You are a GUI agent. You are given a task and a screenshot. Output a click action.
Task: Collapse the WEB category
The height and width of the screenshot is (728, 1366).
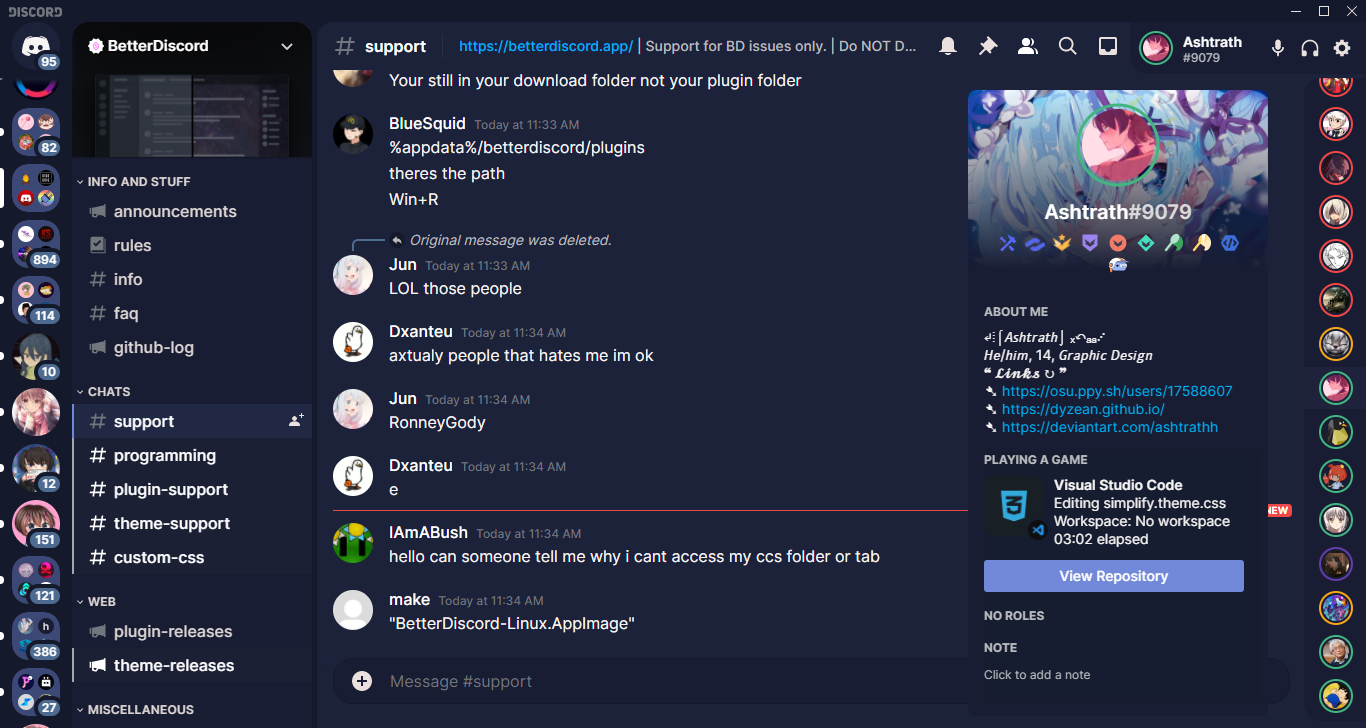pos(96,602)
